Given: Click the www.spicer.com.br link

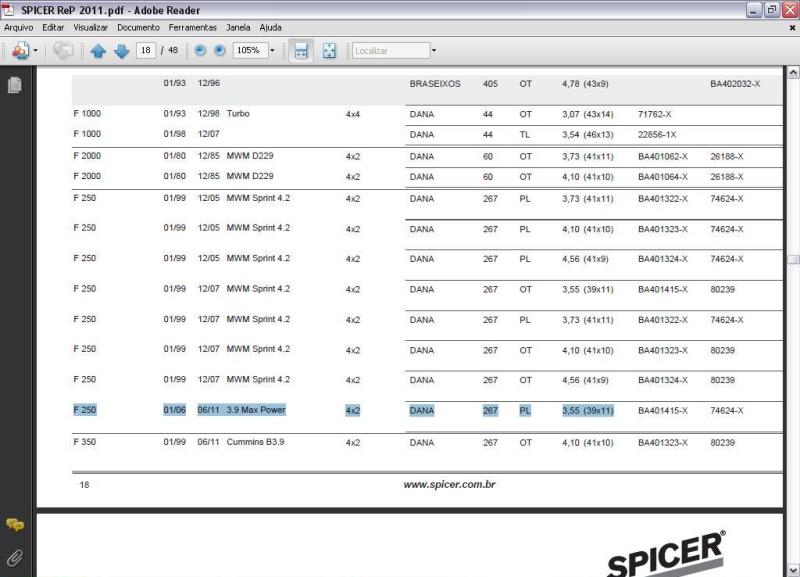Looking at the screenshot, I should [449, 485].
